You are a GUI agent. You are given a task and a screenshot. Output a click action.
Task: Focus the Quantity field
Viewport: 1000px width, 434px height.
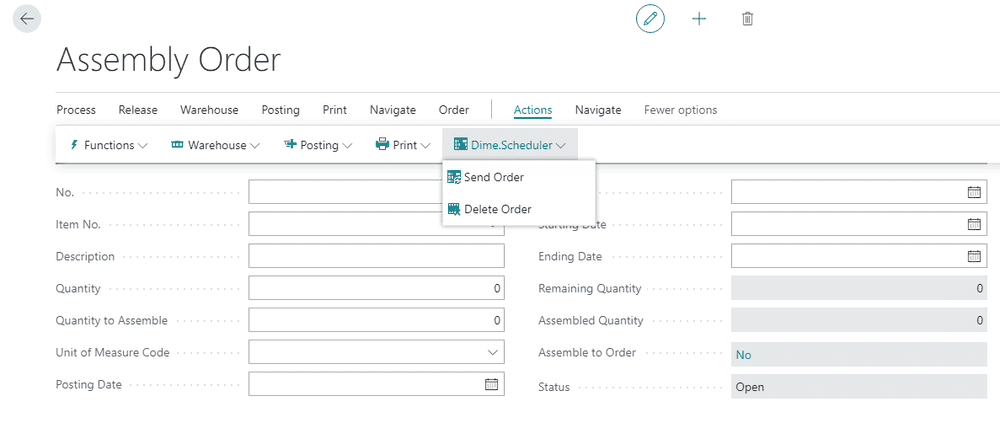click(376, 288)
